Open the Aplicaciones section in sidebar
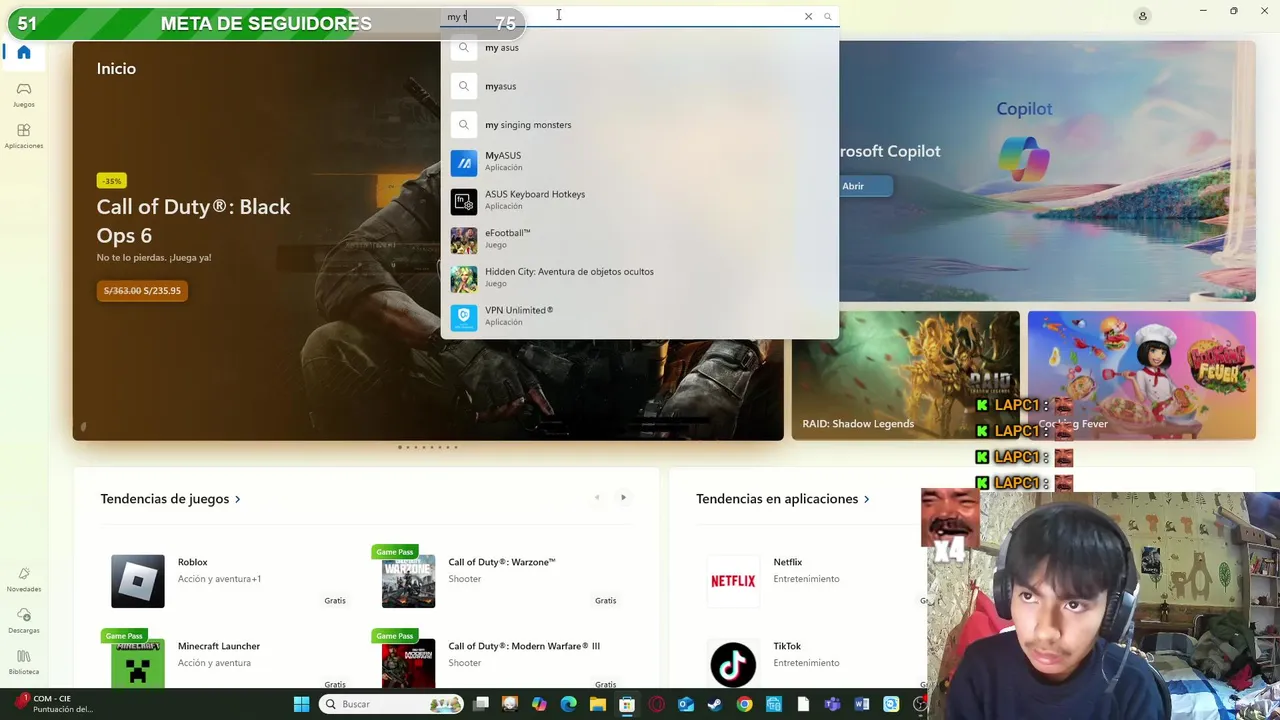The width and height of the screenshot is (1280, 720). point(24,136)
